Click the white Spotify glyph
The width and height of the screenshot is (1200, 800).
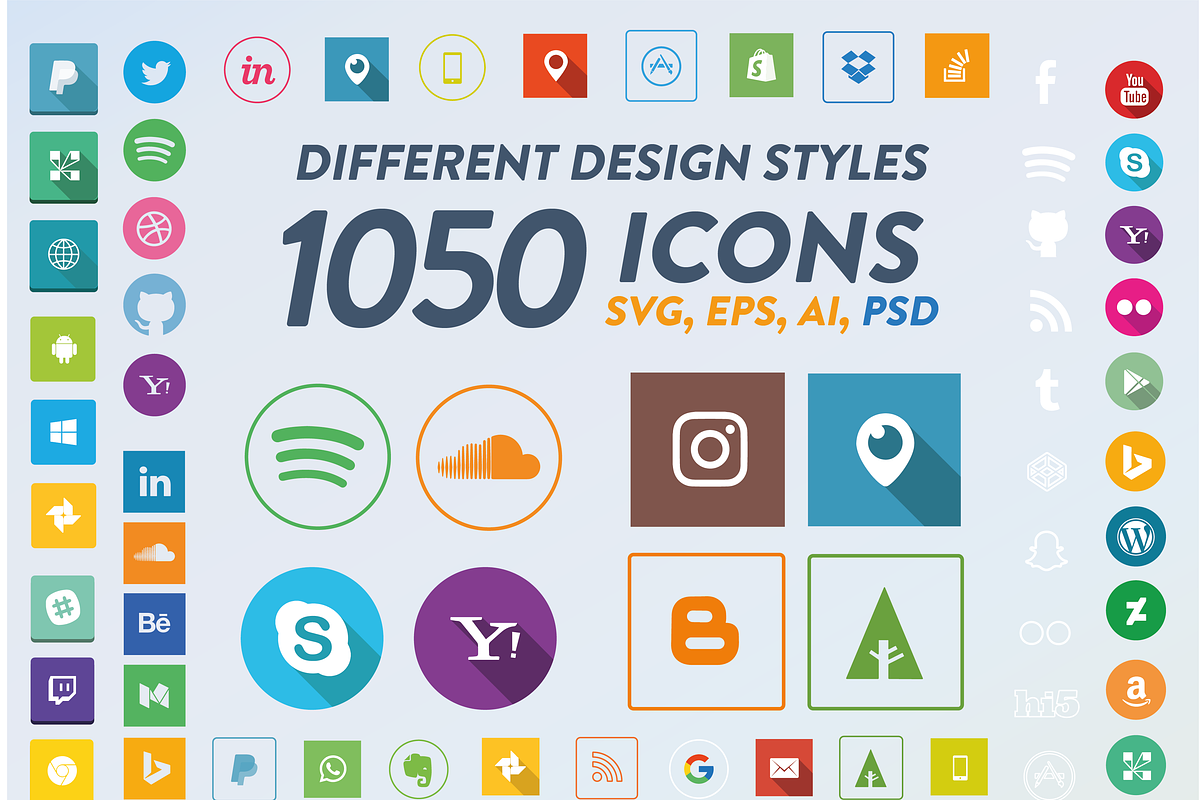tap(1048, 163)
